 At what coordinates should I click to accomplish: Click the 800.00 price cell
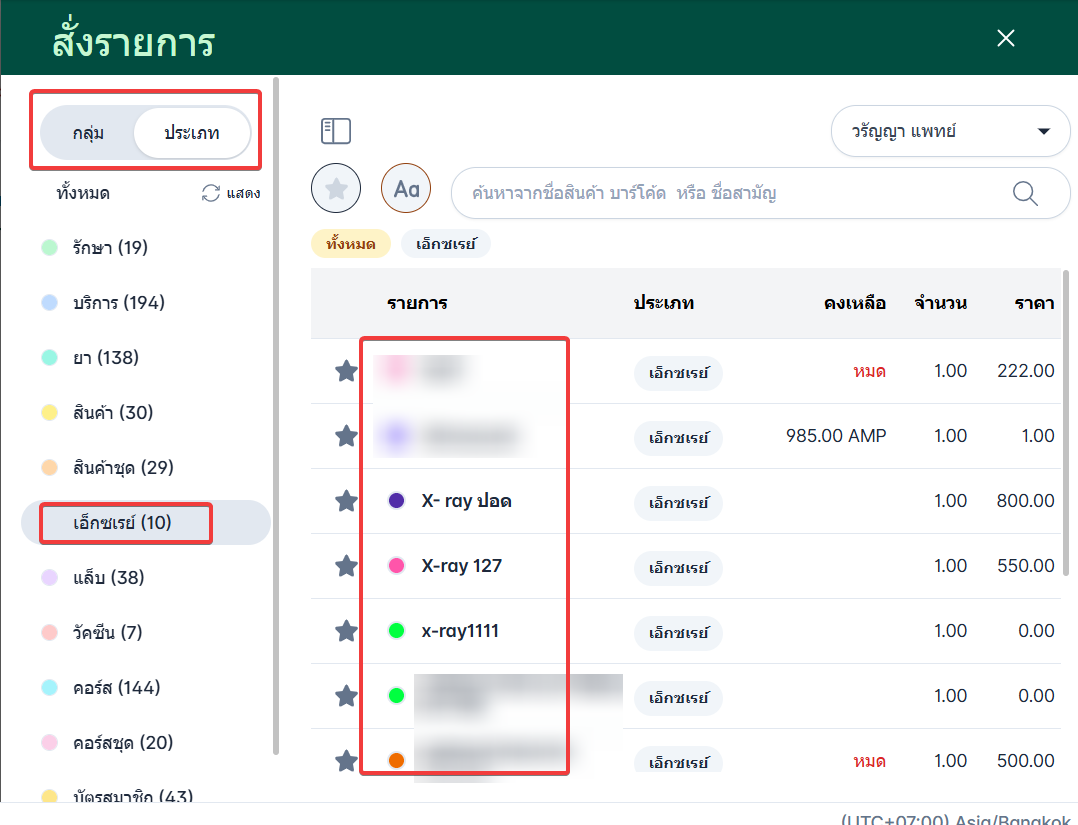tap(1026, 500)
